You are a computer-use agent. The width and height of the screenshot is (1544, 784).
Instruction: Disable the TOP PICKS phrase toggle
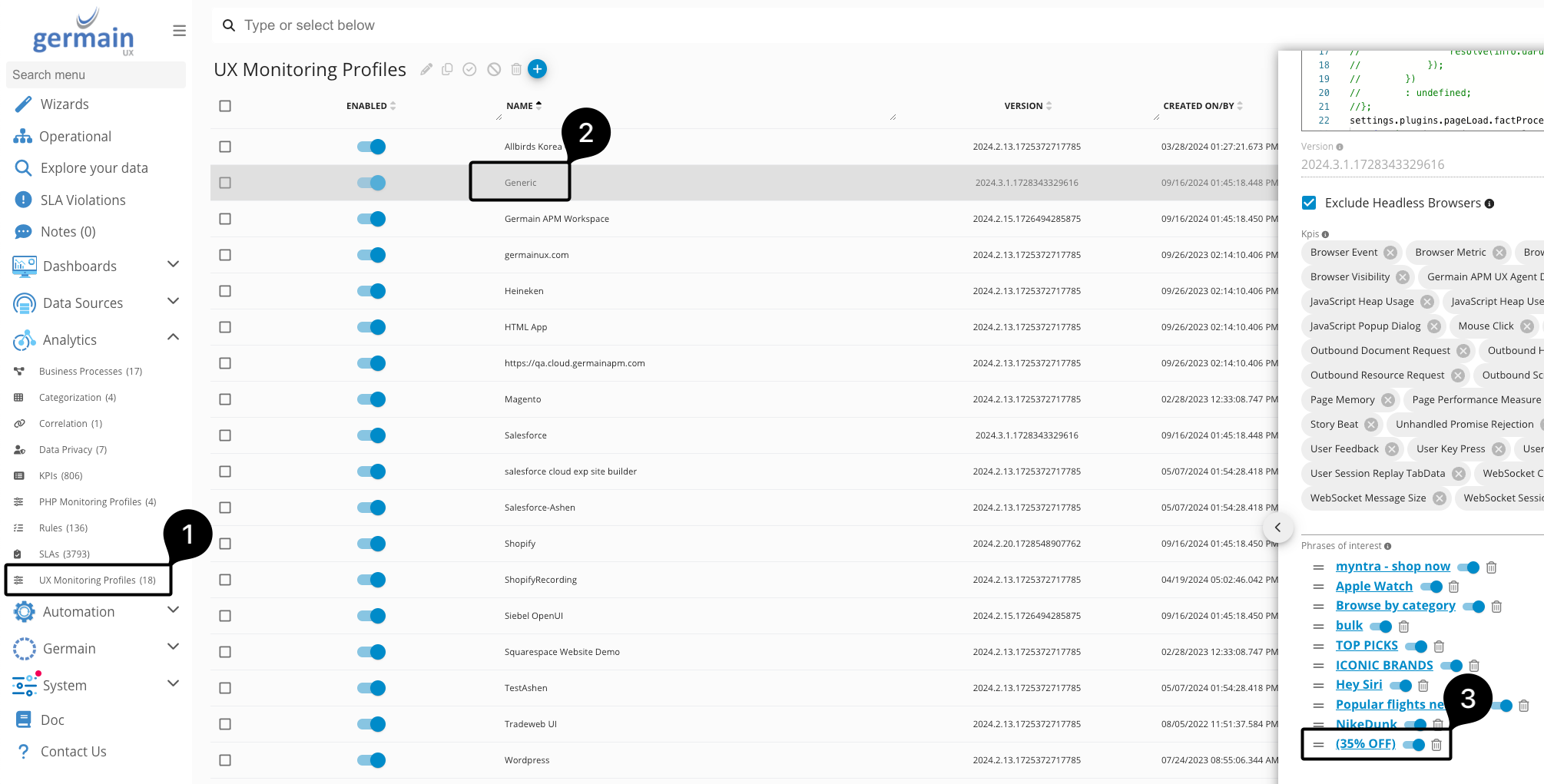(x=1416, y=647)
